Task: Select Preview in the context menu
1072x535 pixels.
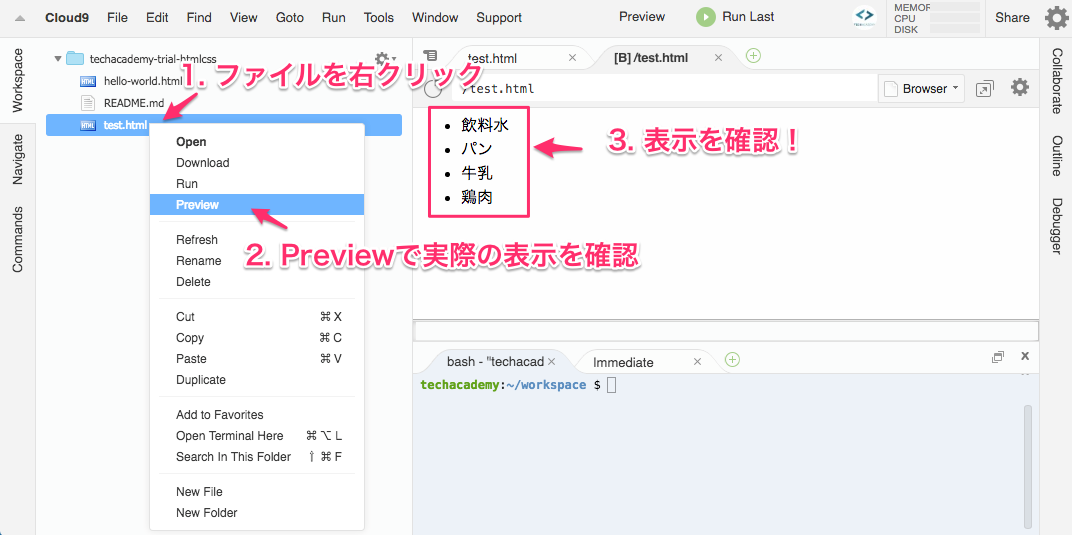Action: coord(197,205)
